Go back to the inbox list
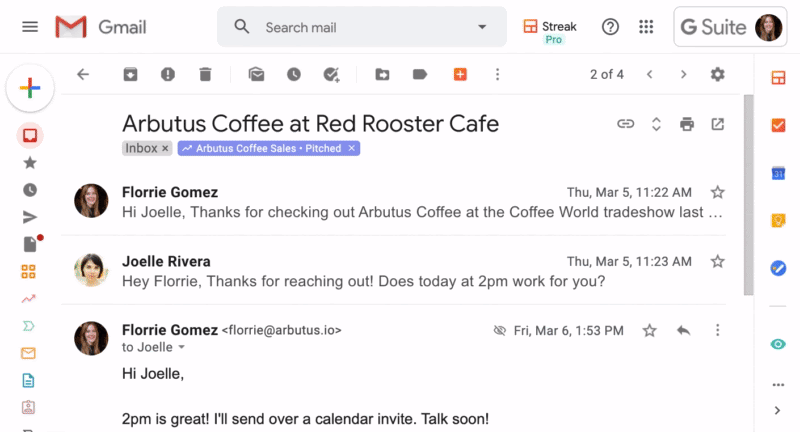800x432 pixels. (83, 74)
